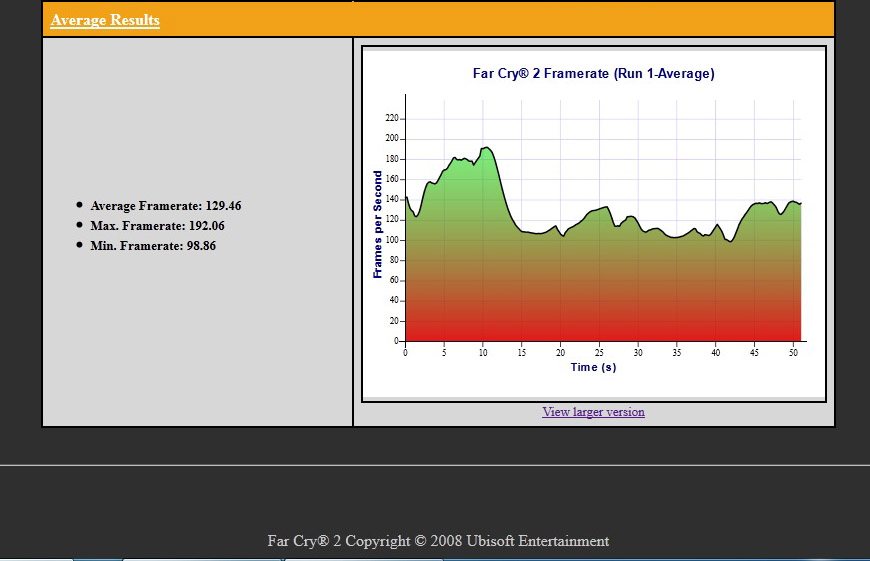
Task: Click the View larger version link
Action: coord(593,412)
